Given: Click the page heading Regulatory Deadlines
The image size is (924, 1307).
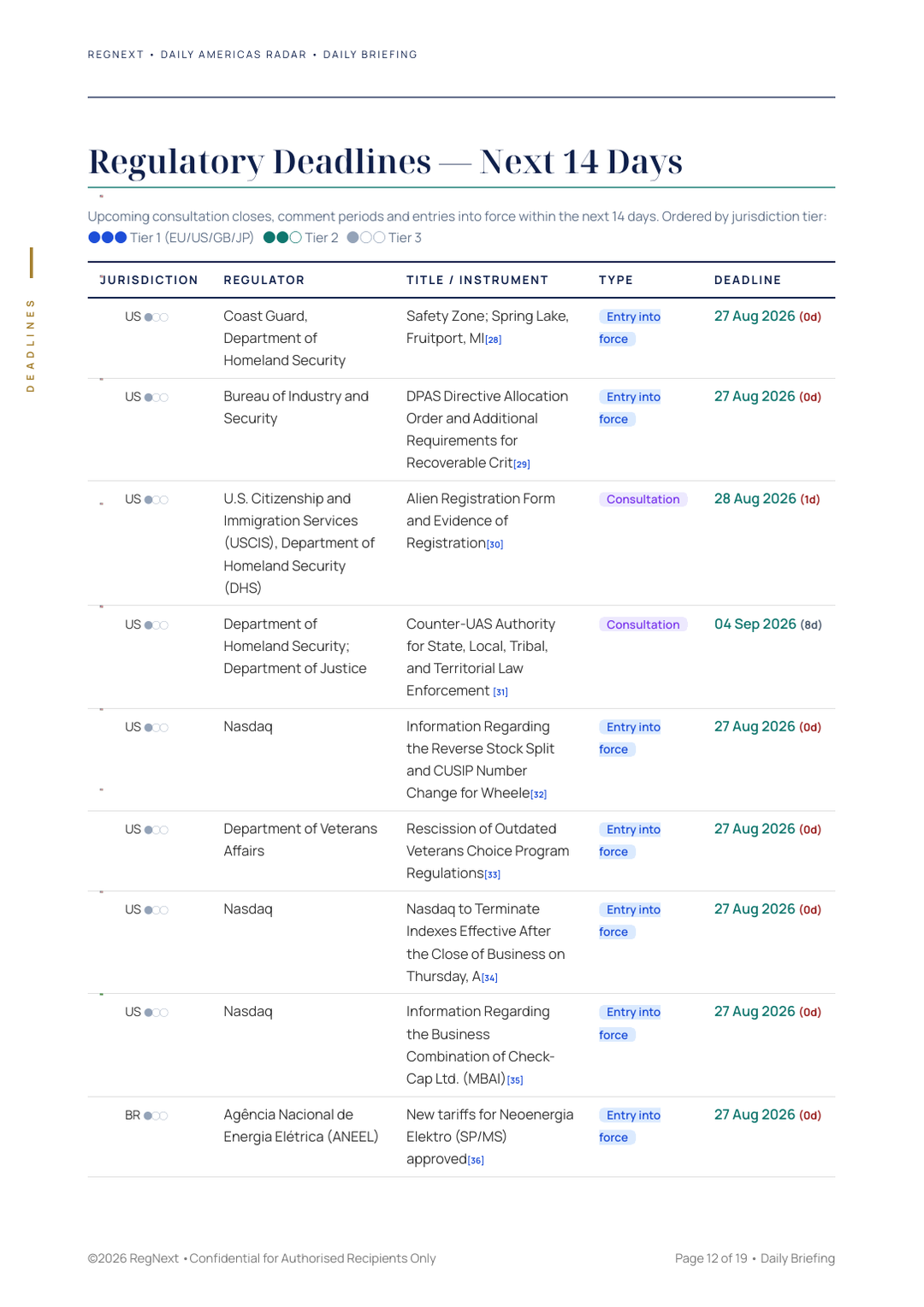Looking at the screenshot, I should (x=386, y=161).
